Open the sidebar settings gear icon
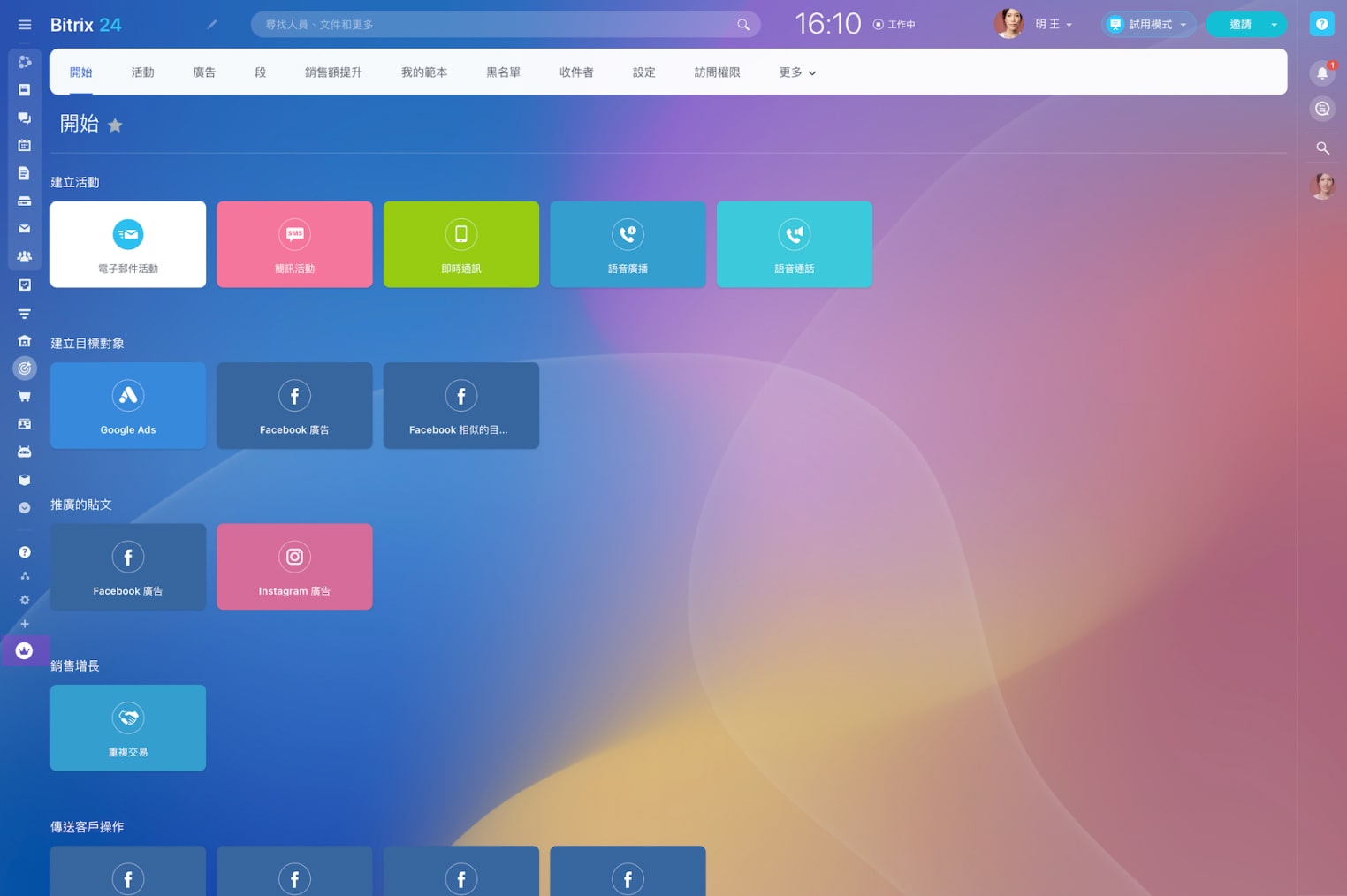The image size is (1347, 896). point(25,600)
